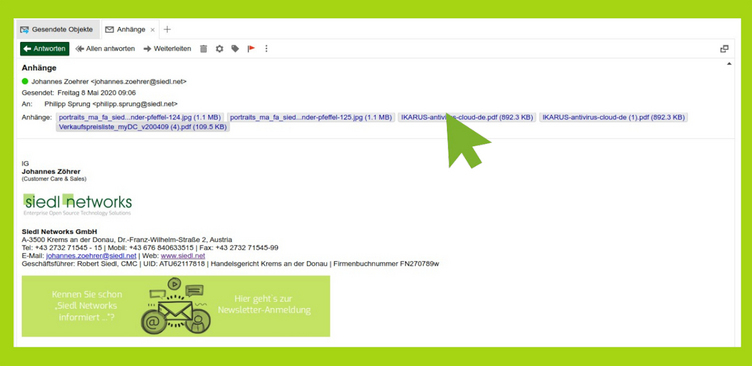Open attachment portraits pfeffel-125.jpg
Image resolution: width=752 pixels, height=366 pixels.
pos(311,117)
